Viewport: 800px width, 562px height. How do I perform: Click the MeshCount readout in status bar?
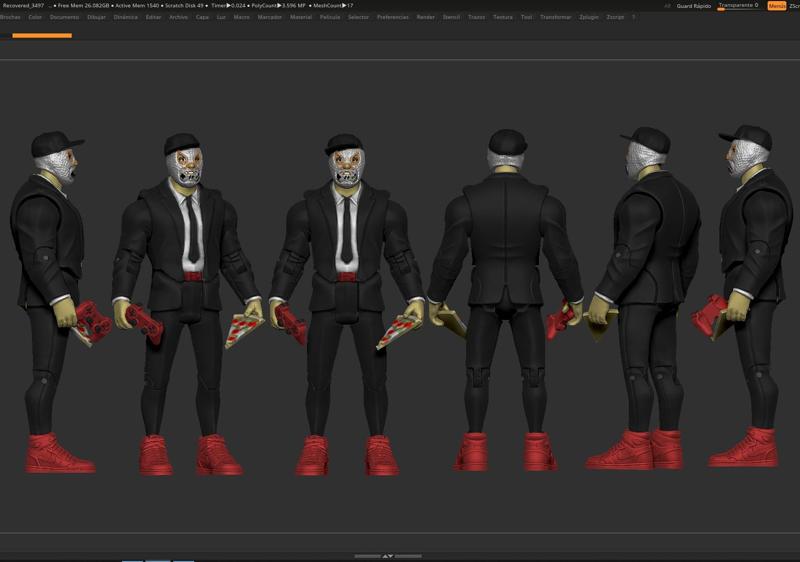[333, 6]
